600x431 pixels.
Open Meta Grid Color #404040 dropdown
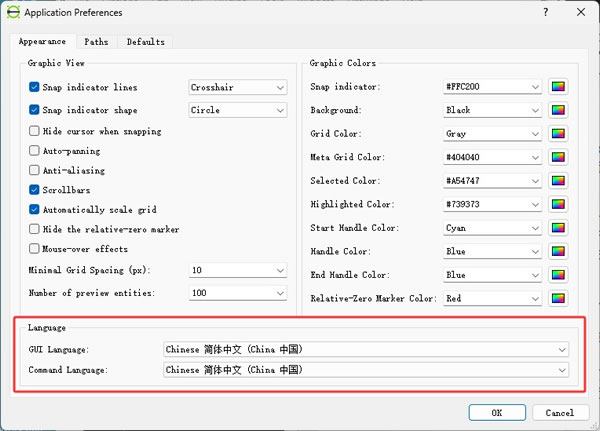coord(492,157)
